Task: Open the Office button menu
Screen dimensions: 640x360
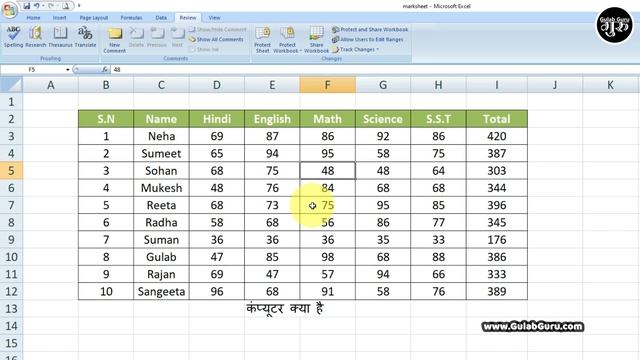Action: click(x=9, y=9)
